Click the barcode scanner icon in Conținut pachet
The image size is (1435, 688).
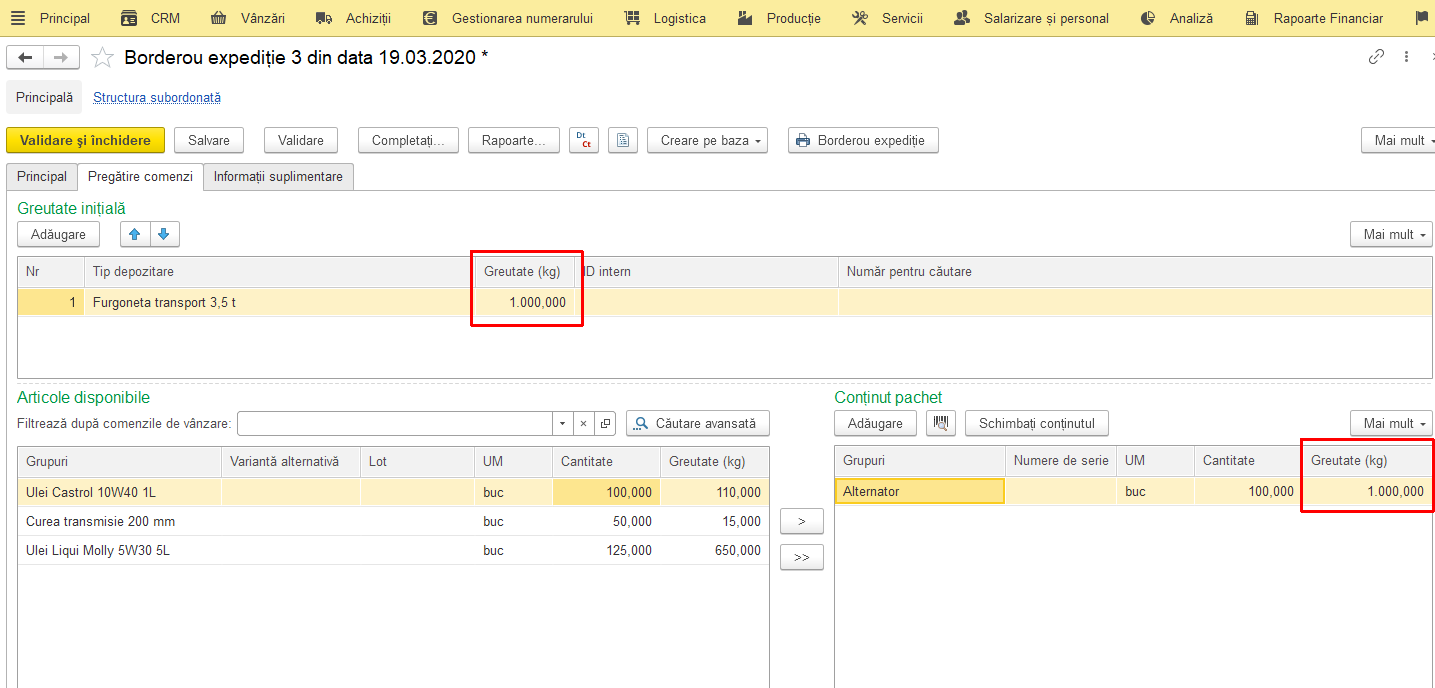click(941, 423)
